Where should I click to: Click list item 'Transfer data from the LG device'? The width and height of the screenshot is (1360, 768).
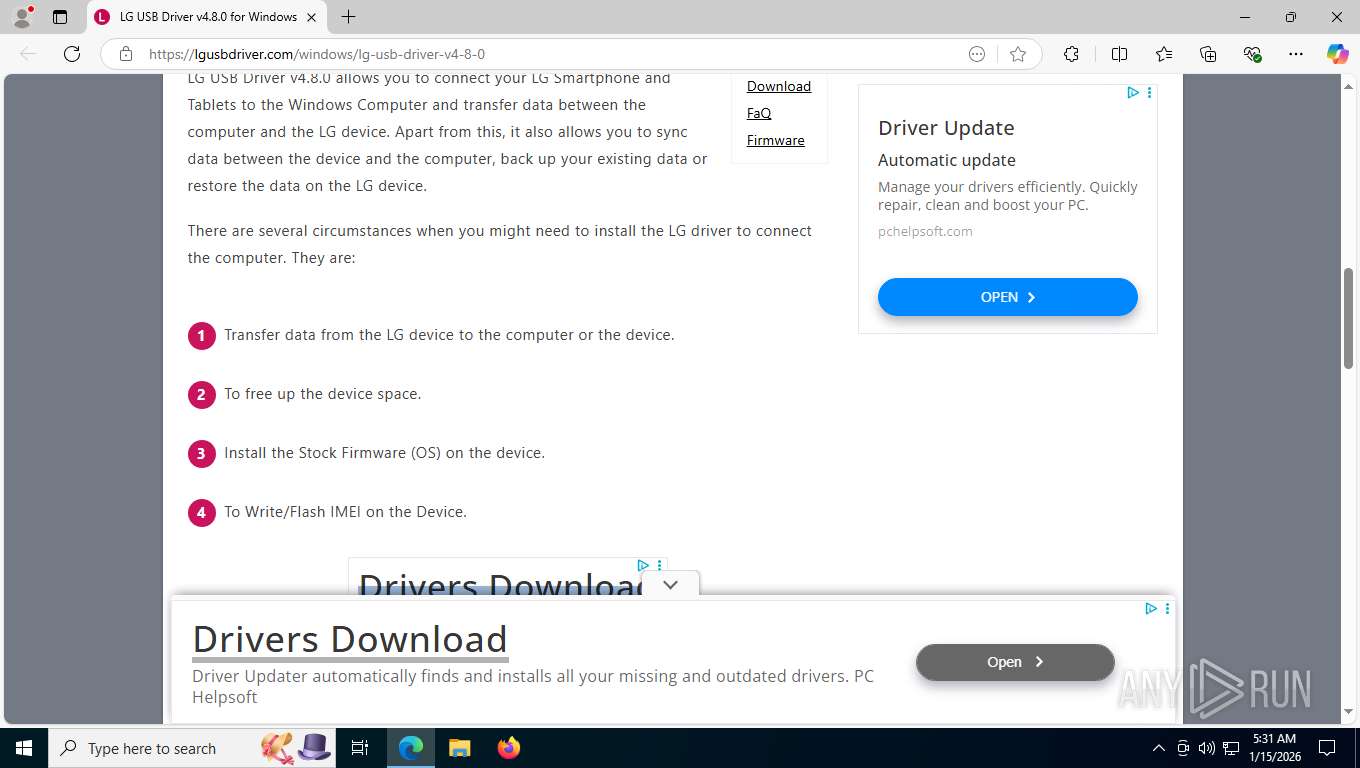[449, 335]
